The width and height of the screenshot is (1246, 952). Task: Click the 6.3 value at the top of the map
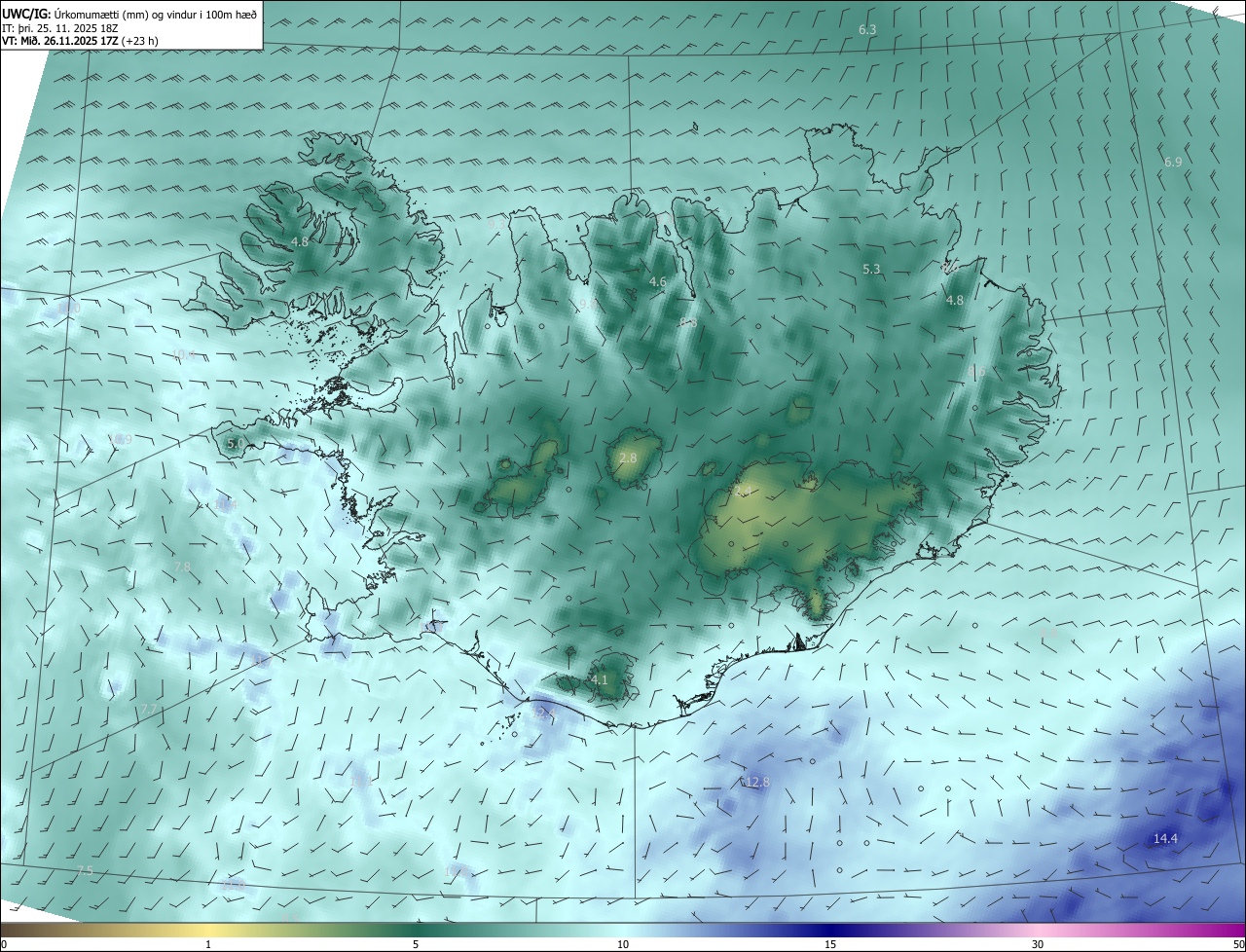coord(867,30)
